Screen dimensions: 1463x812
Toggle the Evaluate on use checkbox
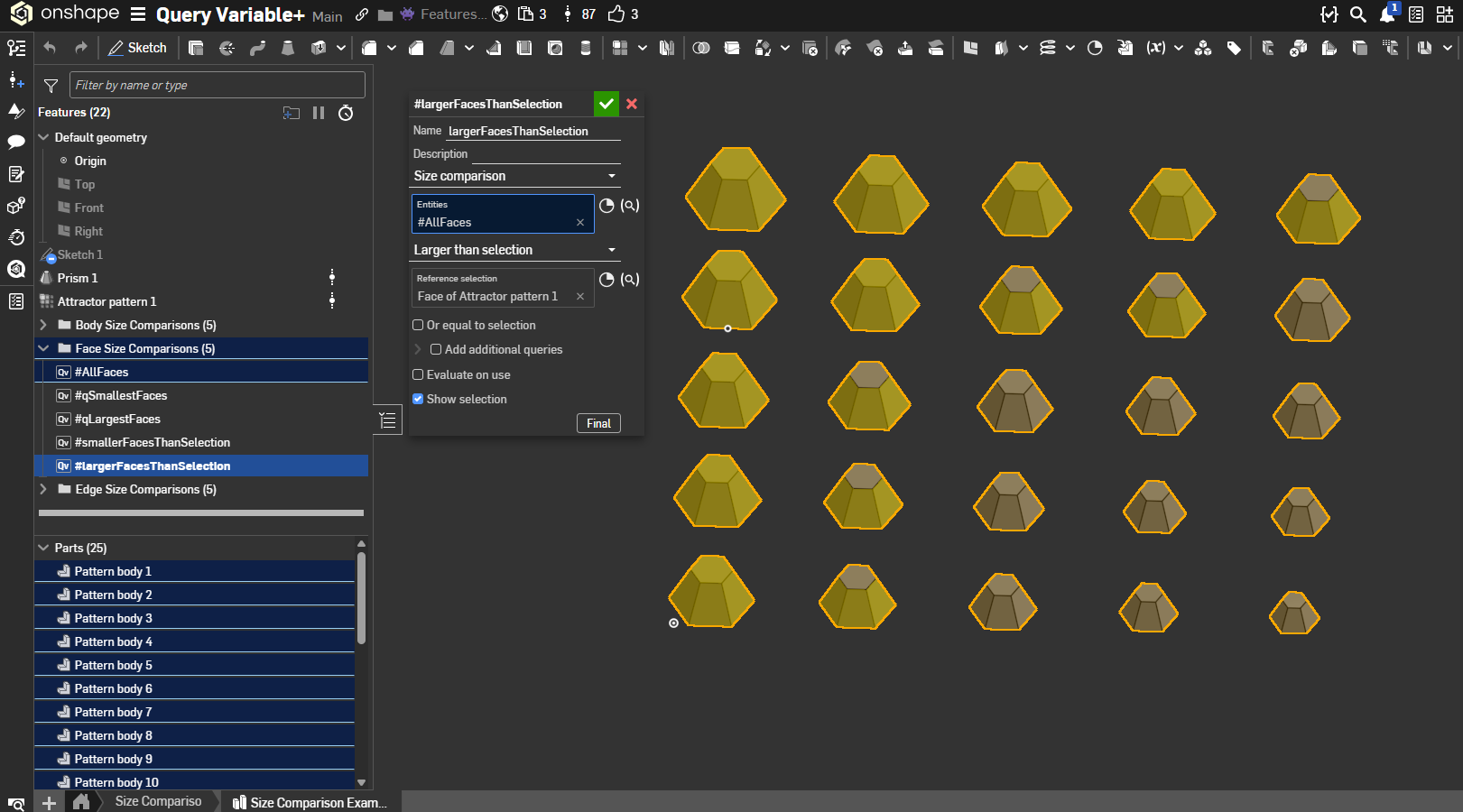point(418,374)
